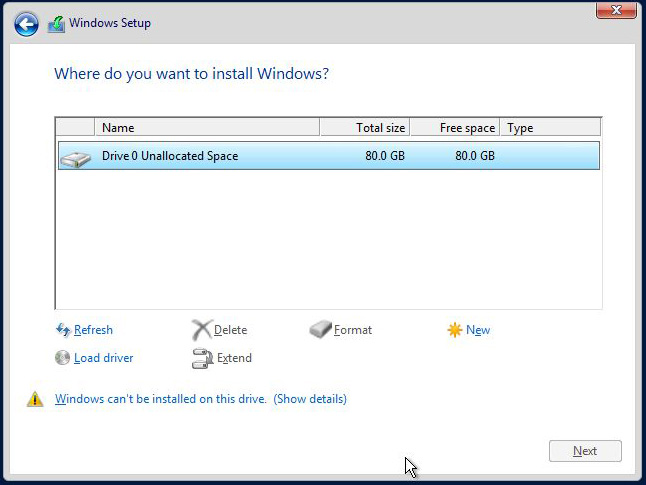
Task: Click the Windows Setup title bar icon
Action: tap(57, 24)
